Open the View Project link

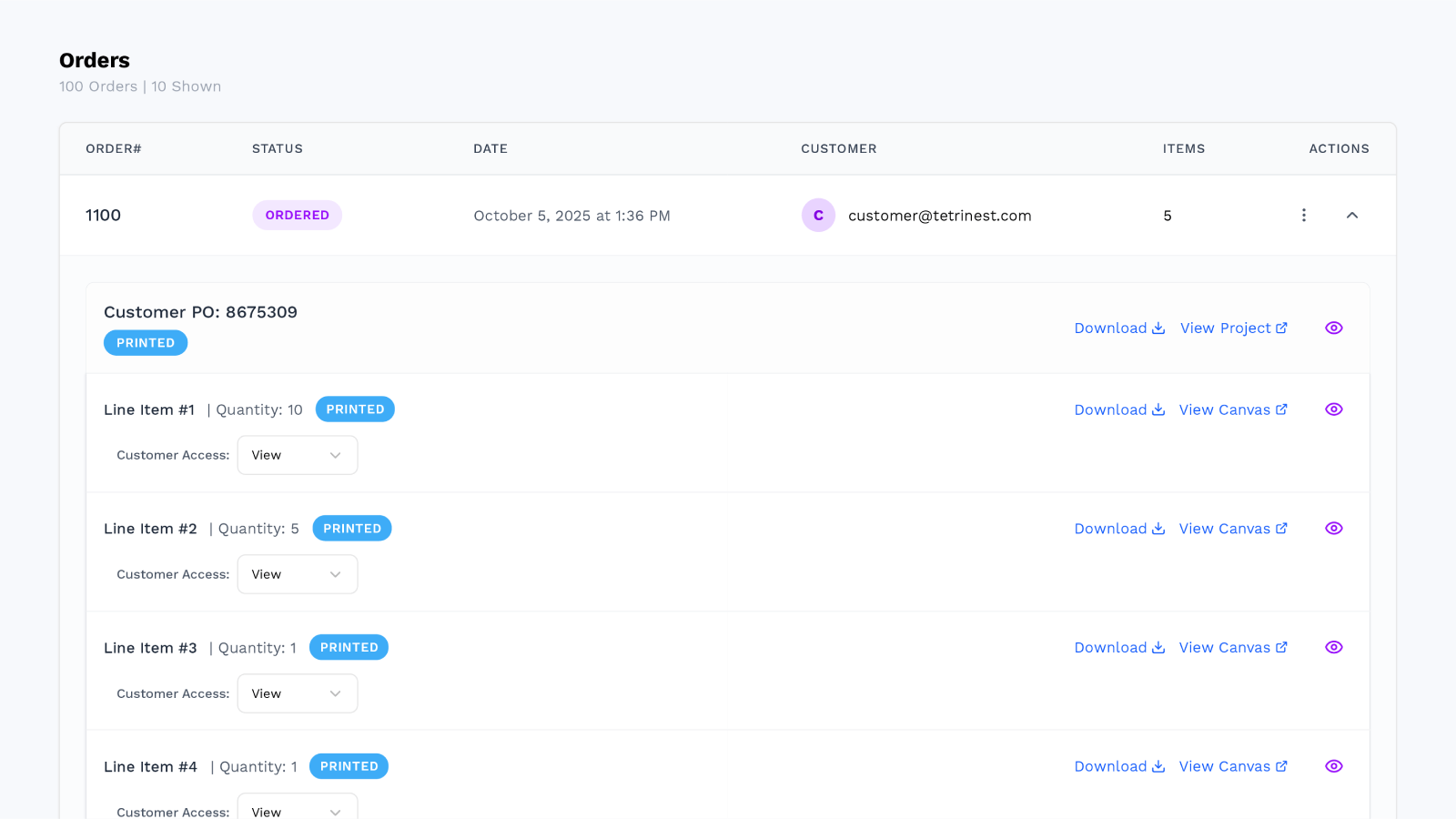[1226, 328]
